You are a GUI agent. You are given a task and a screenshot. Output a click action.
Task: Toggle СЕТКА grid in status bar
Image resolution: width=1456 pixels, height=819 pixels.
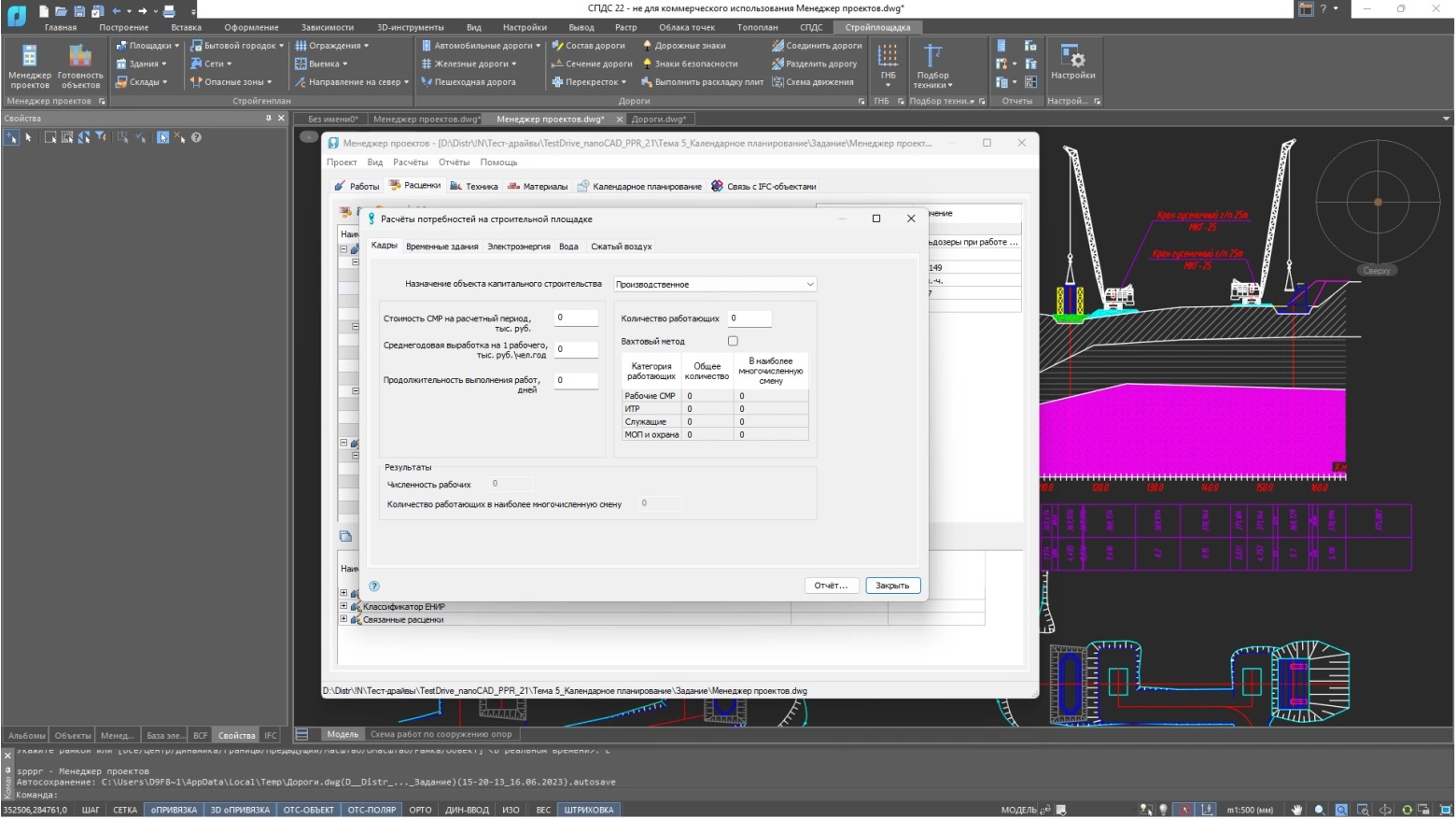click(125, 810)
